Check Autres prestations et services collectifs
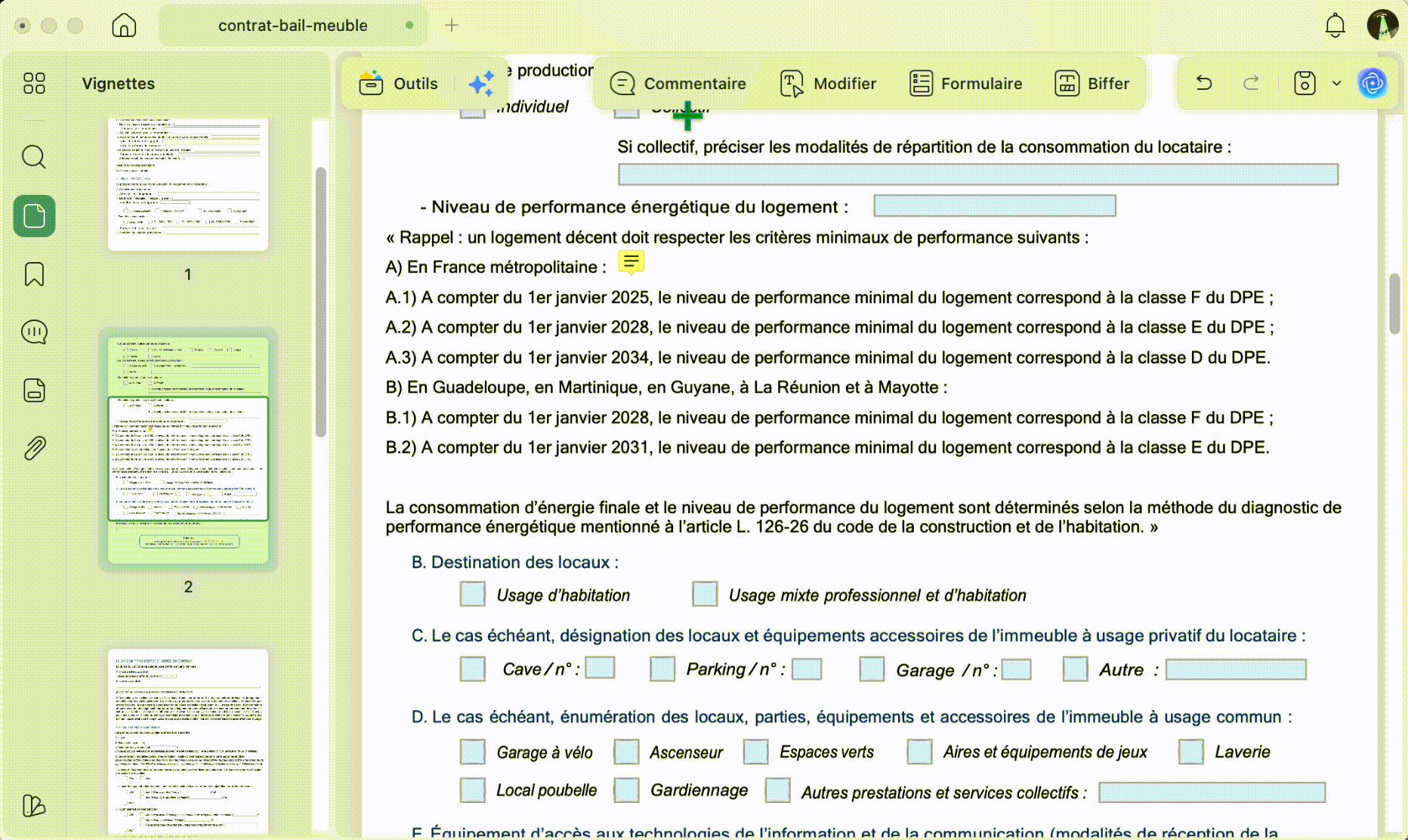 [x=777, y=790]
